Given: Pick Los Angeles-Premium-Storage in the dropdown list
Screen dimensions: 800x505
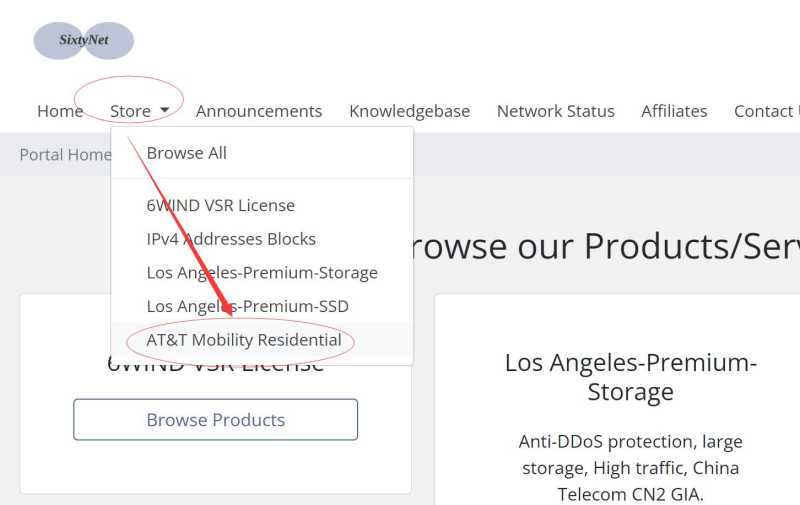Looking at the screenshot, I should 262,273.
